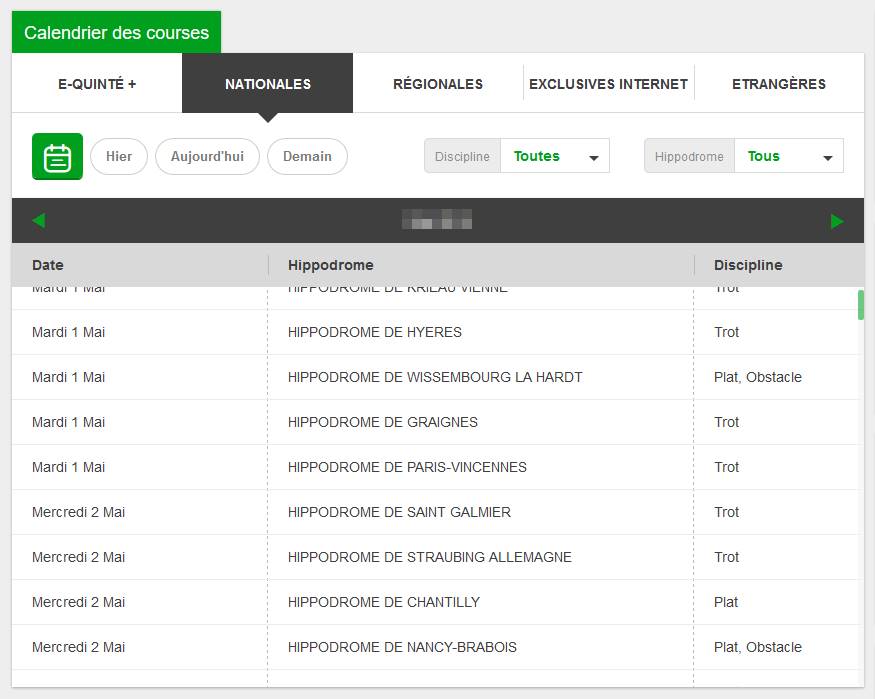Switch to the ETRANGÈRES tab

tap(779, 84)
